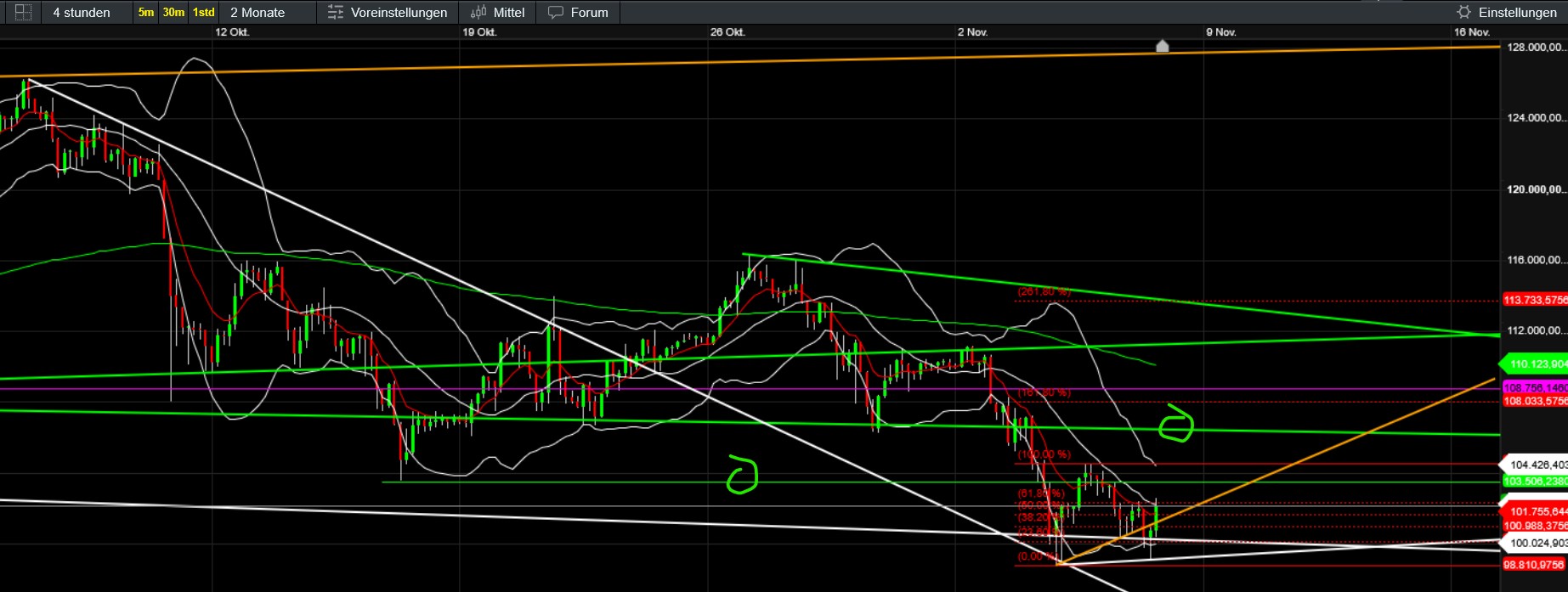Open the Voreinstellungen menu
The height and width of the screenshot is (592, 1568).
coord(399,12)
